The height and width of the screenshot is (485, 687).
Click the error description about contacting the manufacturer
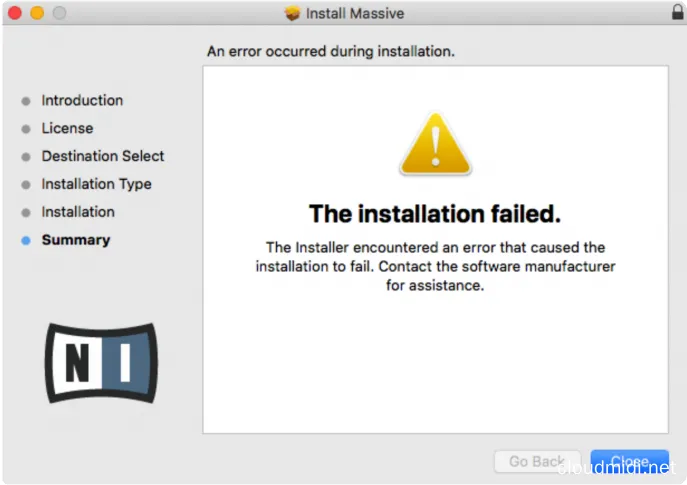coord(434,266)
